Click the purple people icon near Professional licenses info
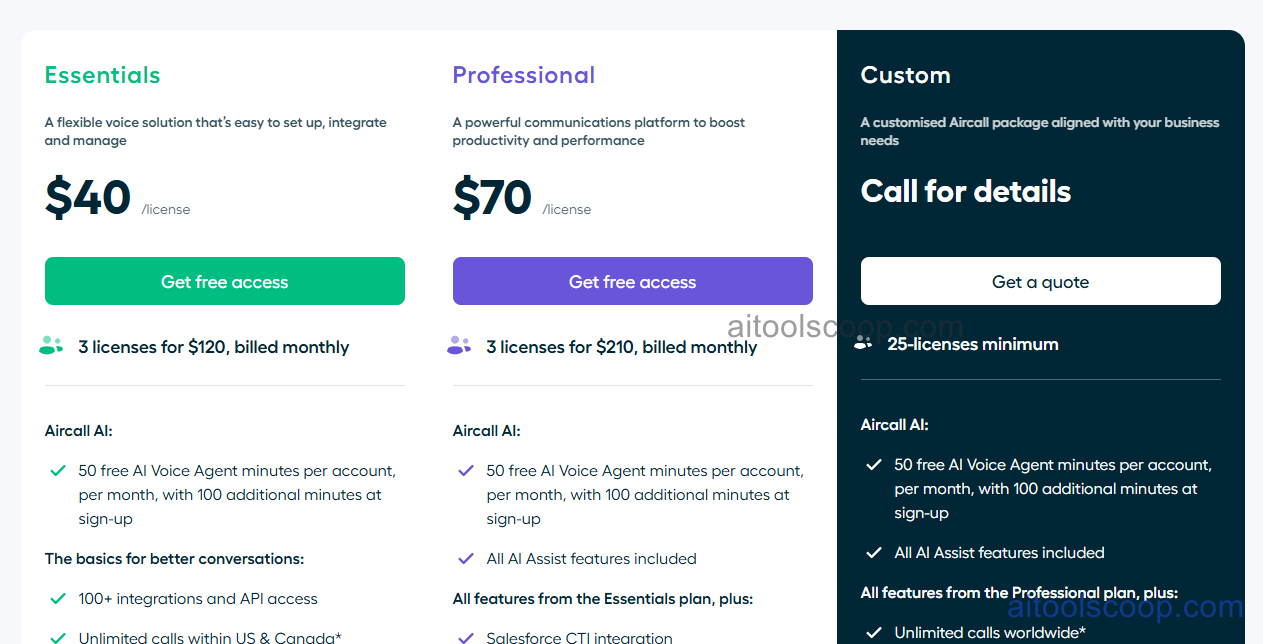Image resolution: width=1263 pixels, height=644 pixels. click(459, 346)
